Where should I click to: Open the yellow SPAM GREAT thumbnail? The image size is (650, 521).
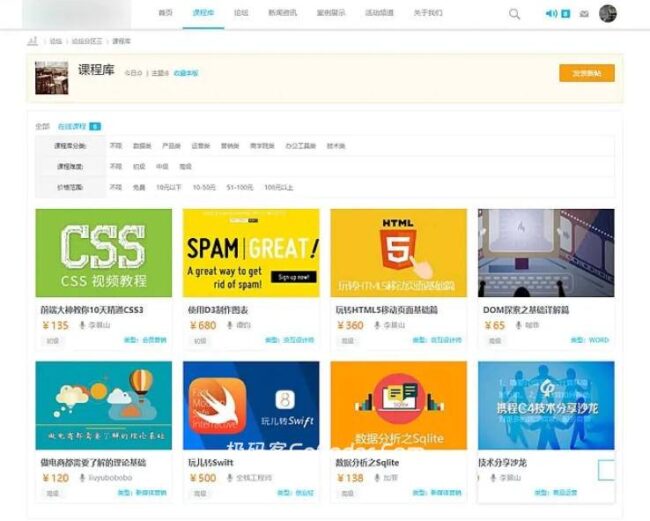[x=251, y=253]
